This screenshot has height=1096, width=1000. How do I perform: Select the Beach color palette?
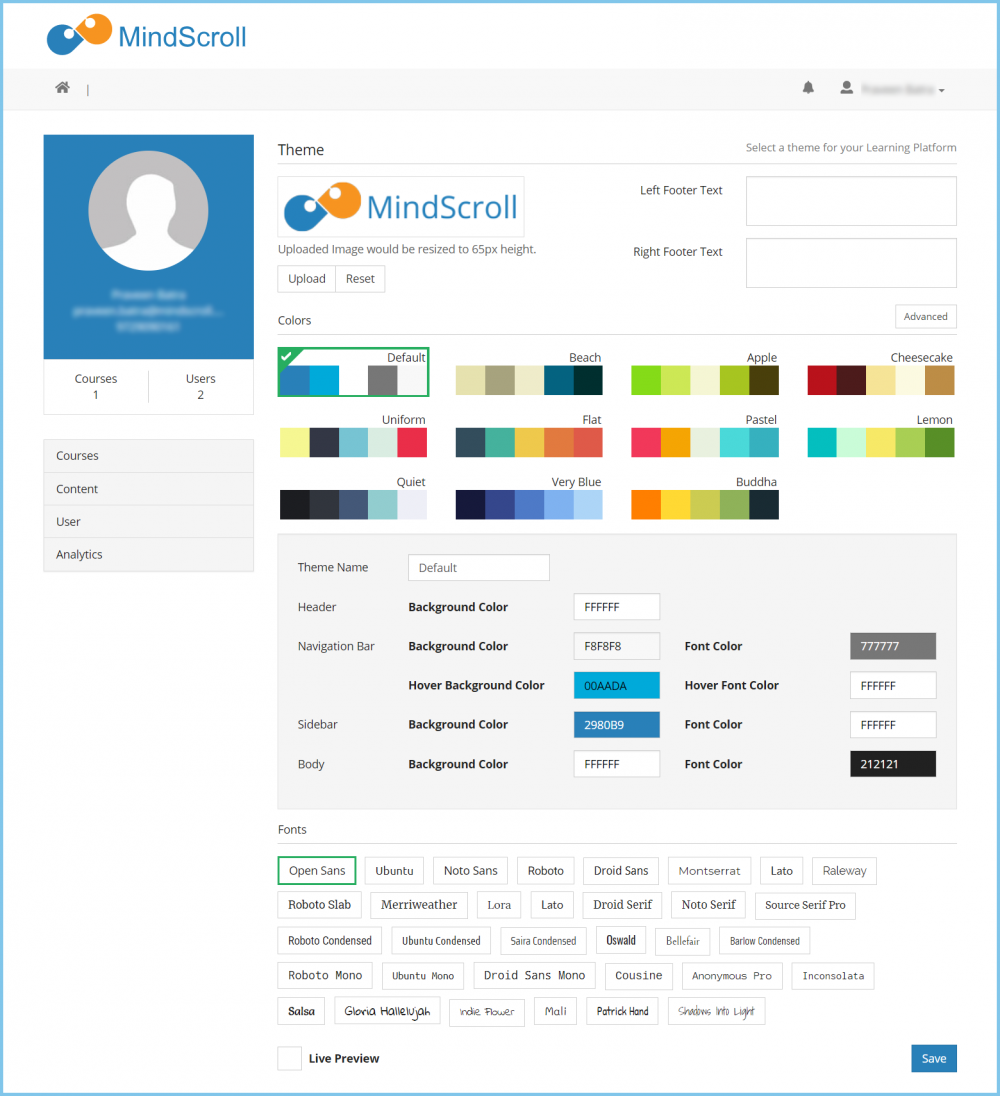click(x=529, y=373)
